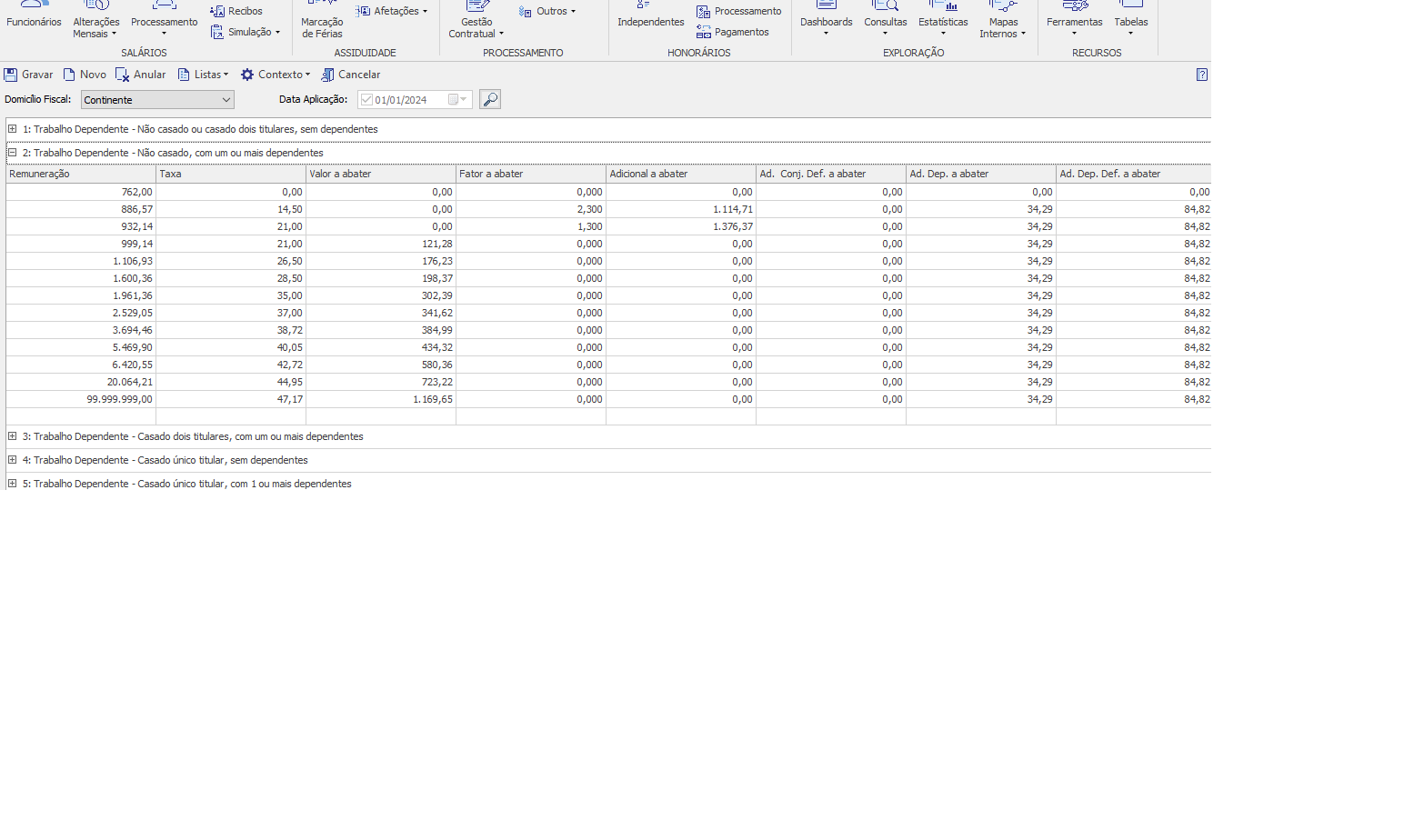Open the Data Aplicação calendar dropdown

463,99
